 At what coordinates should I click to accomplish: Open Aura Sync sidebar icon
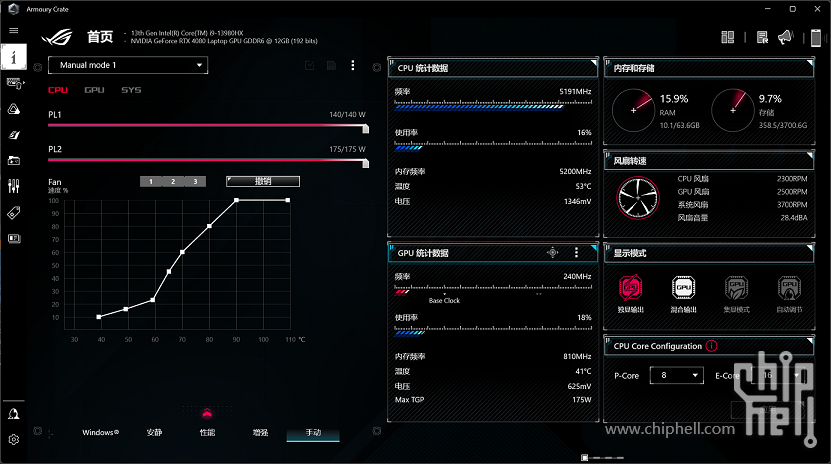pos(14,109)
